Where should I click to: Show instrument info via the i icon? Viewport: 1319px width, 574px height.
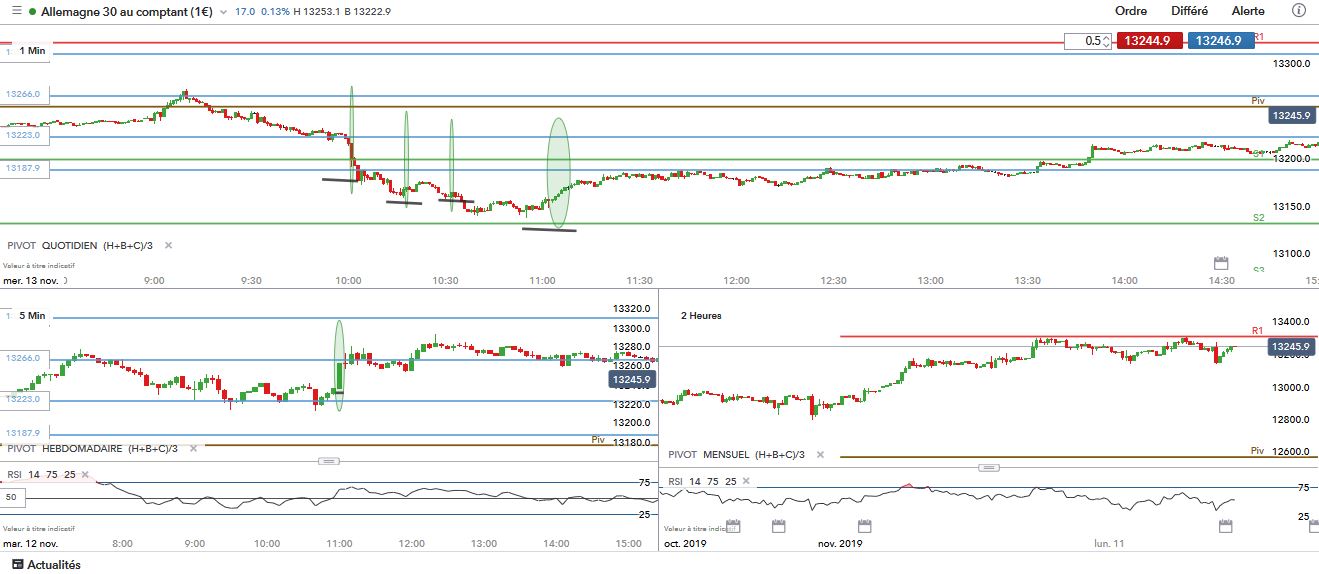[1300, 11]
